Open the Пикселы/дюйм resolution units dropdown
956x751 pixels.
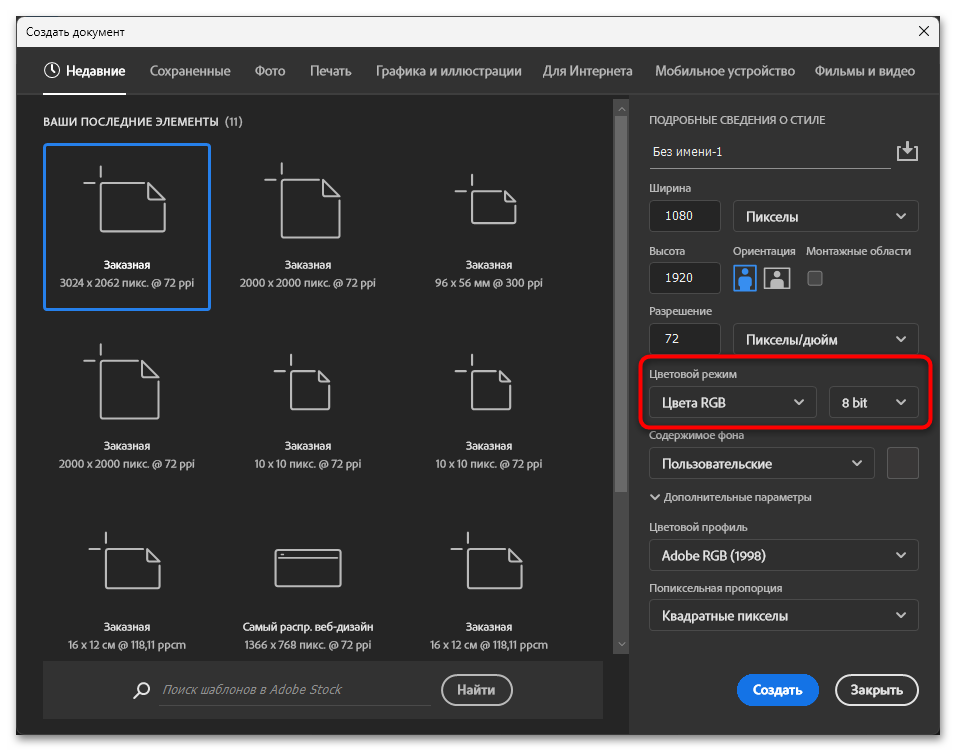pyautogui.click(x=826, y=340)
